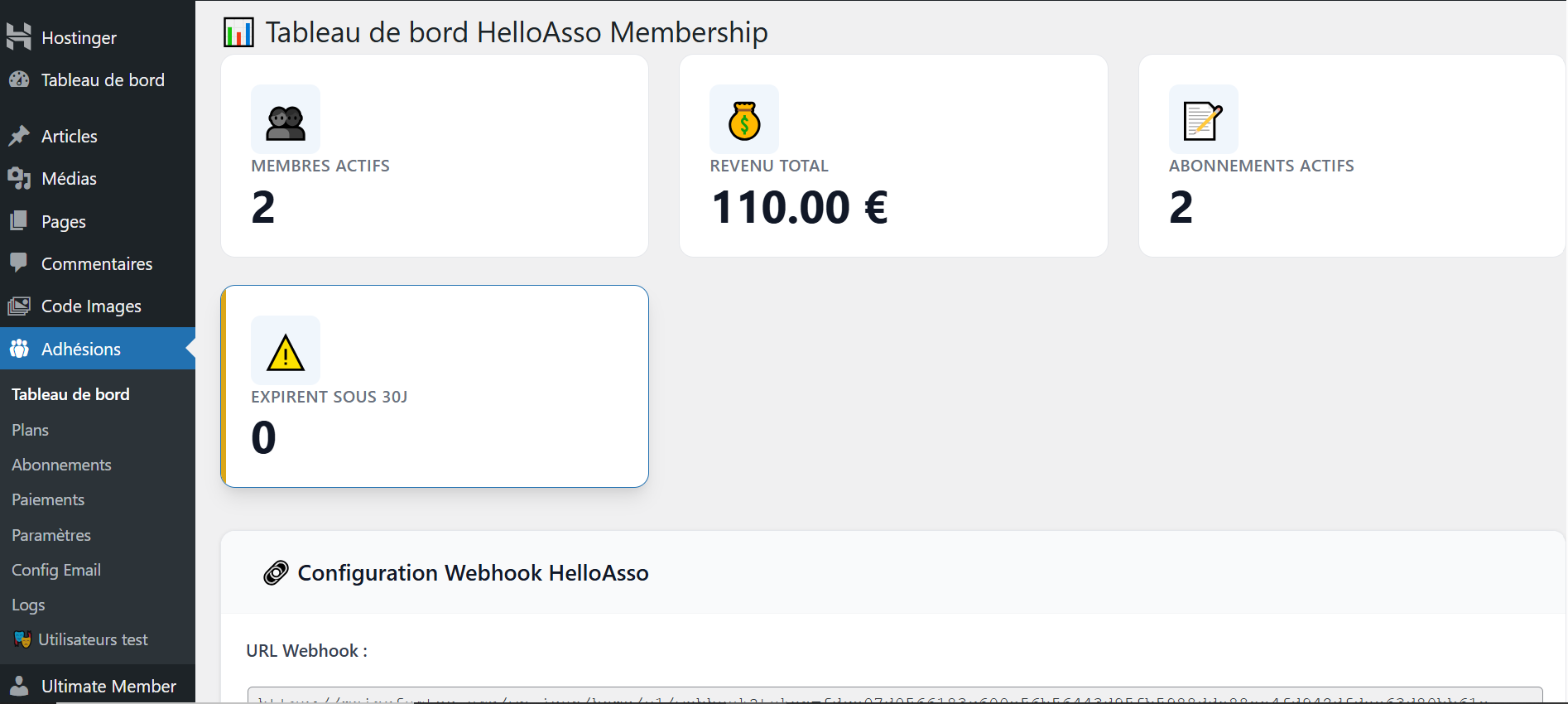Click the Webhook URL field

(x=894, y=696)
